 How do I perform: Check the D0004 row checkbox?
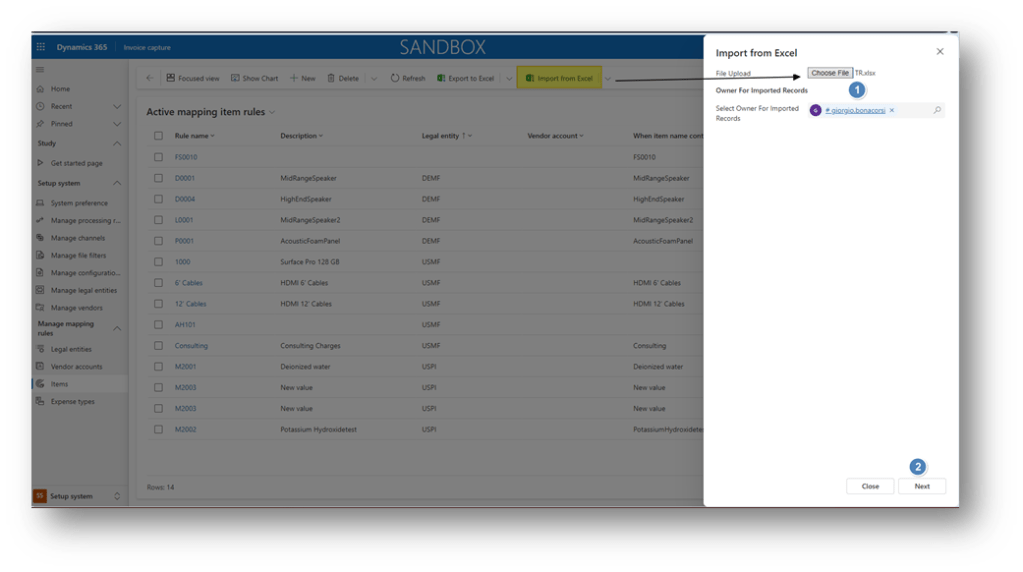[159, 199]
